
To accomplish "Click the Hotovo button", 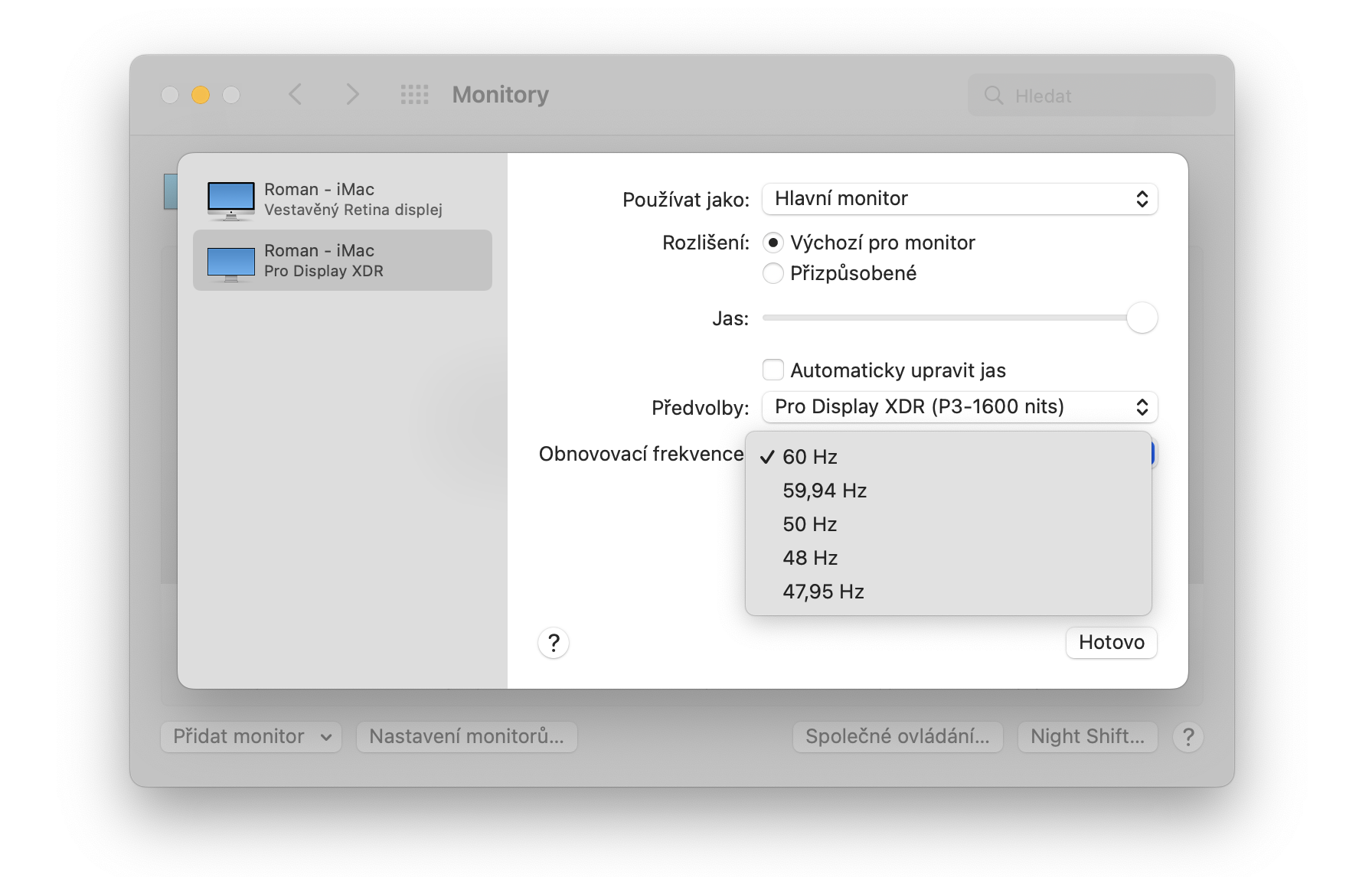I will tap(1111, 642).
